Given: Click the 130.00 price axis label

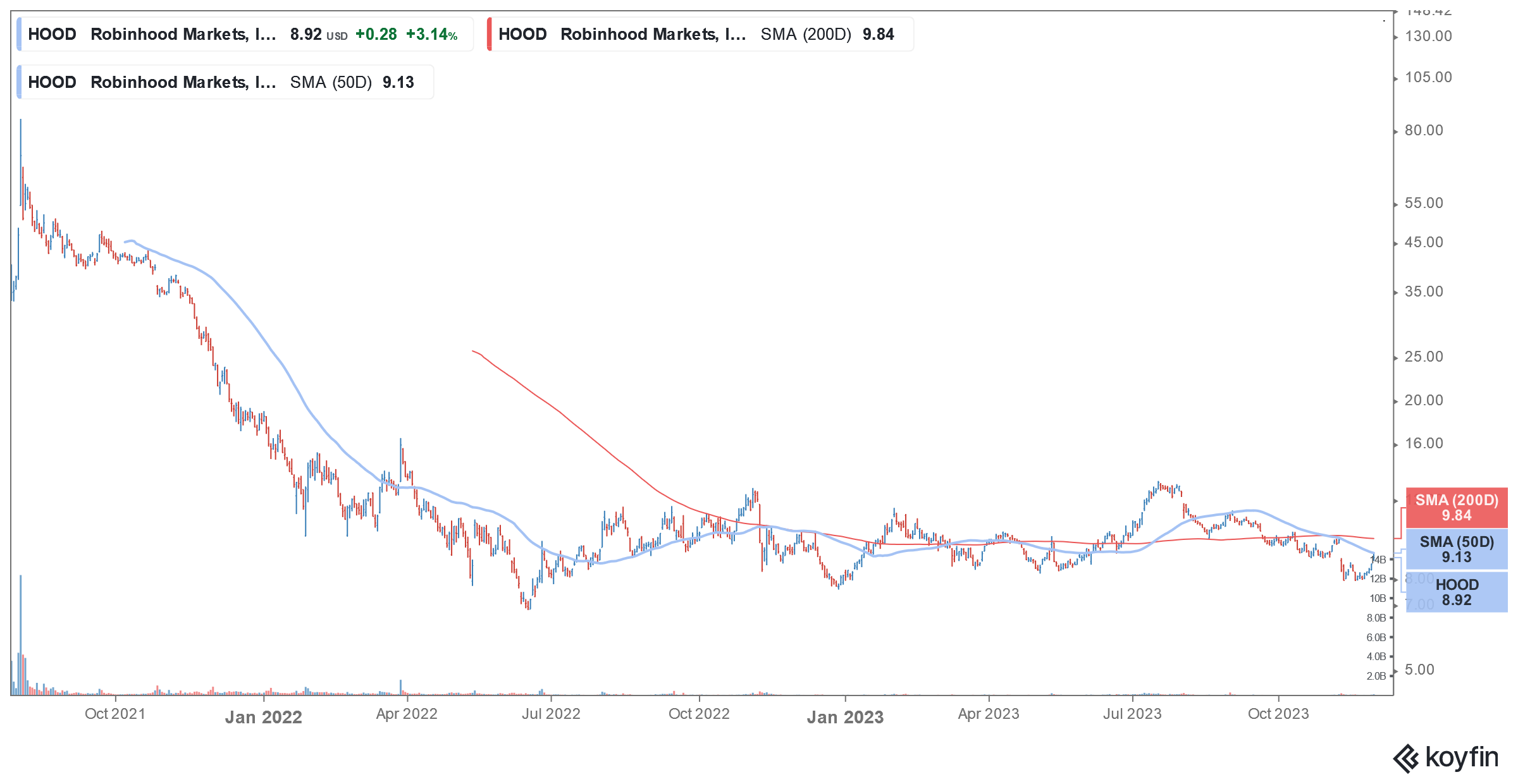Looking at the screenshot, I should (x=1428, y=36).
